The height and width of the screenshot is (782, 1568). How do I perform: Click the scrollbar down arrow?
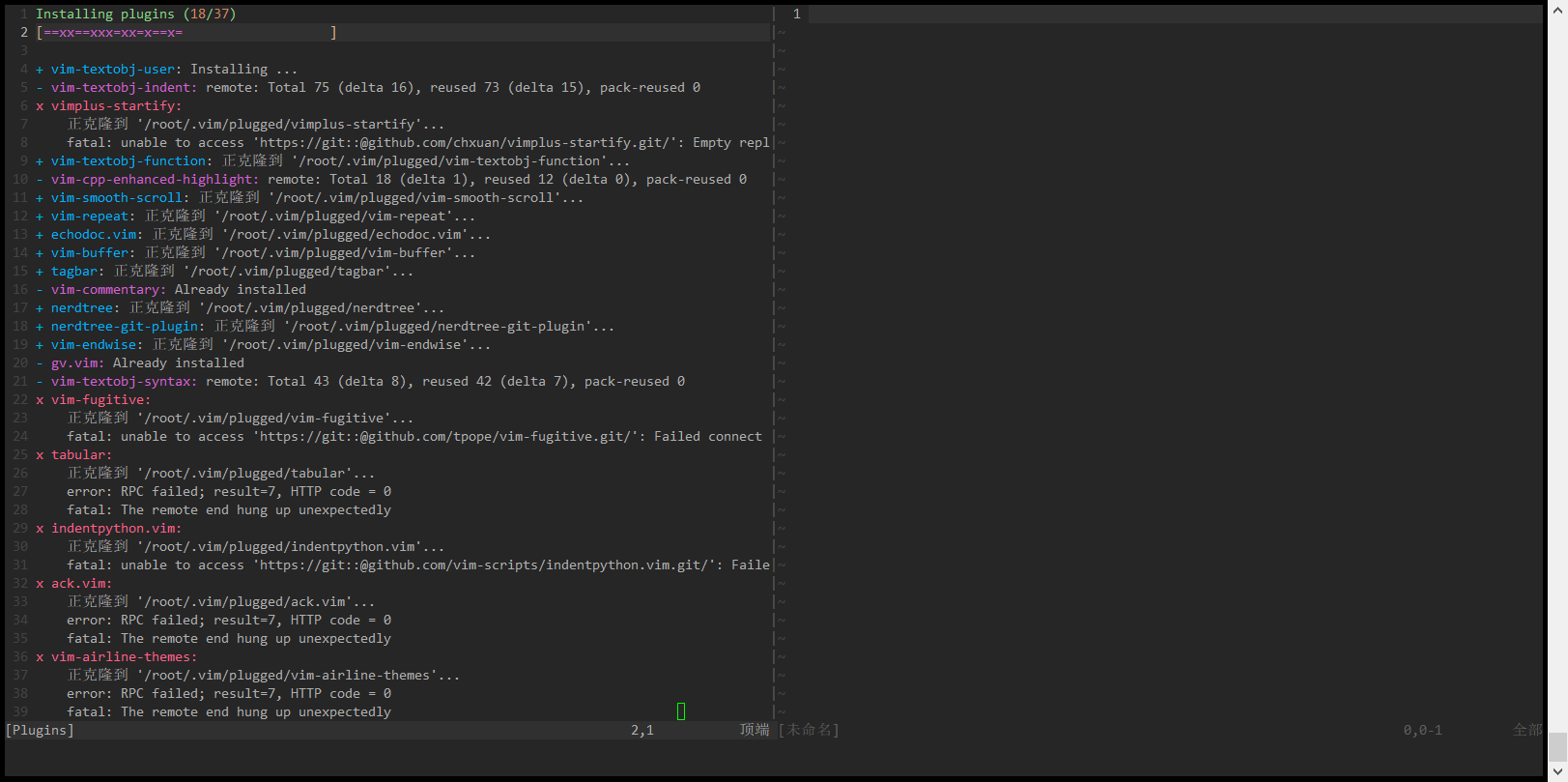[1557, 771]
